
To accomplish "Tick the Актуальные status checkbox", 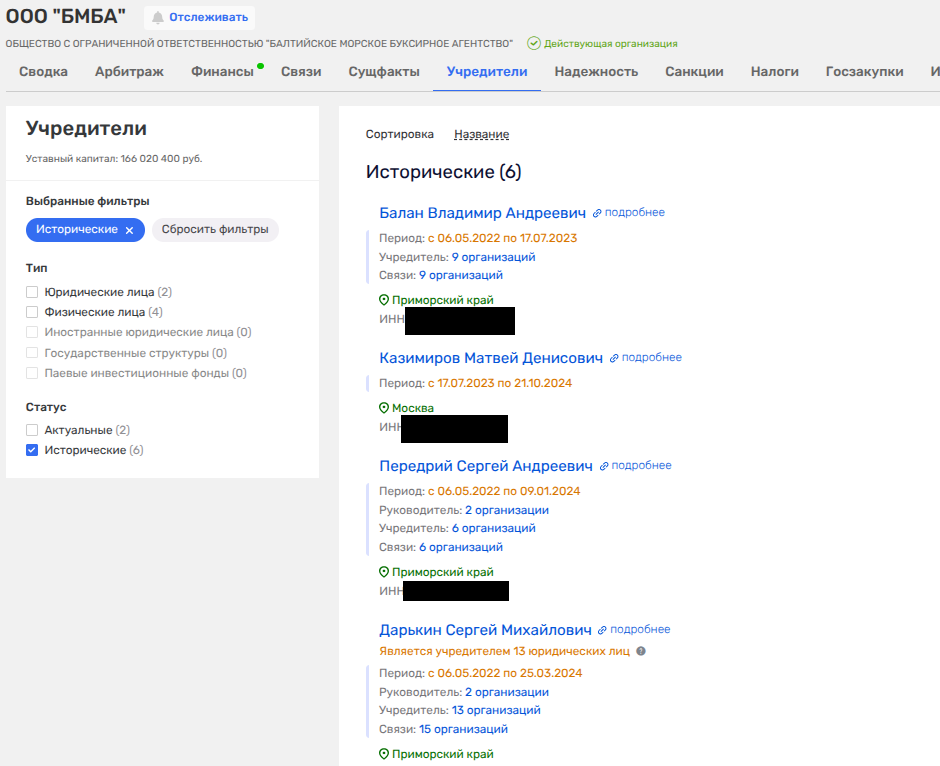I will coord(32,430).
